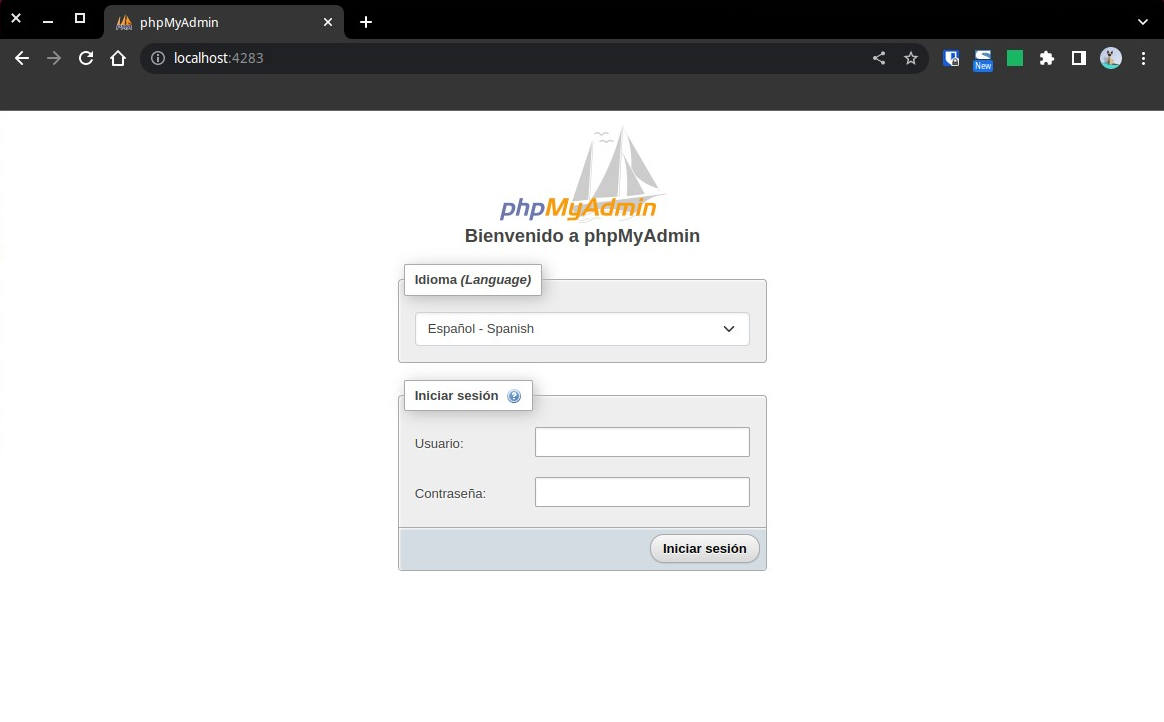1164x722 pixels.
Task: Open the Español - Spanish language dropdown
Action: tap(582, 329)
